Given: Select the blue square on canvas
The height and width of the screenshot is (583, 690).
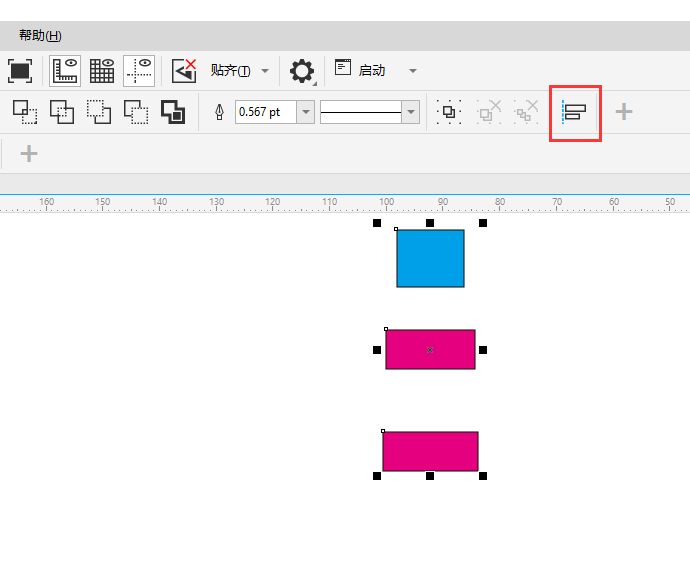Looking at the screenshot, I should [x=430, y=258].
